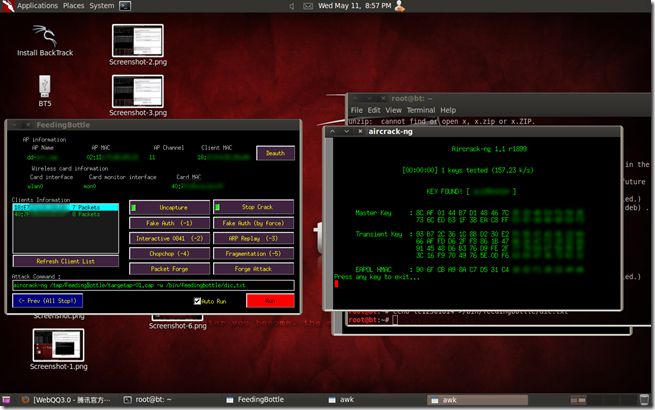Open the mail envelope icon in top panel
This screenshot has height=410, width=655.
point(307,6)
